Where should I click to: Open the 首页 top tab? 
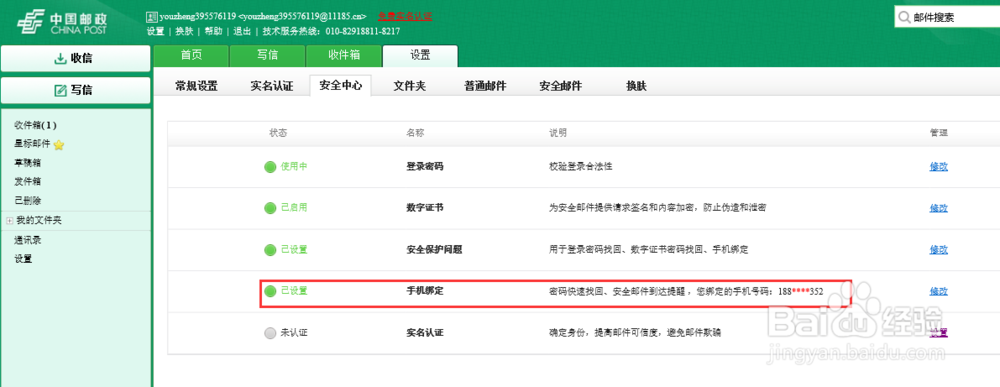191,55
